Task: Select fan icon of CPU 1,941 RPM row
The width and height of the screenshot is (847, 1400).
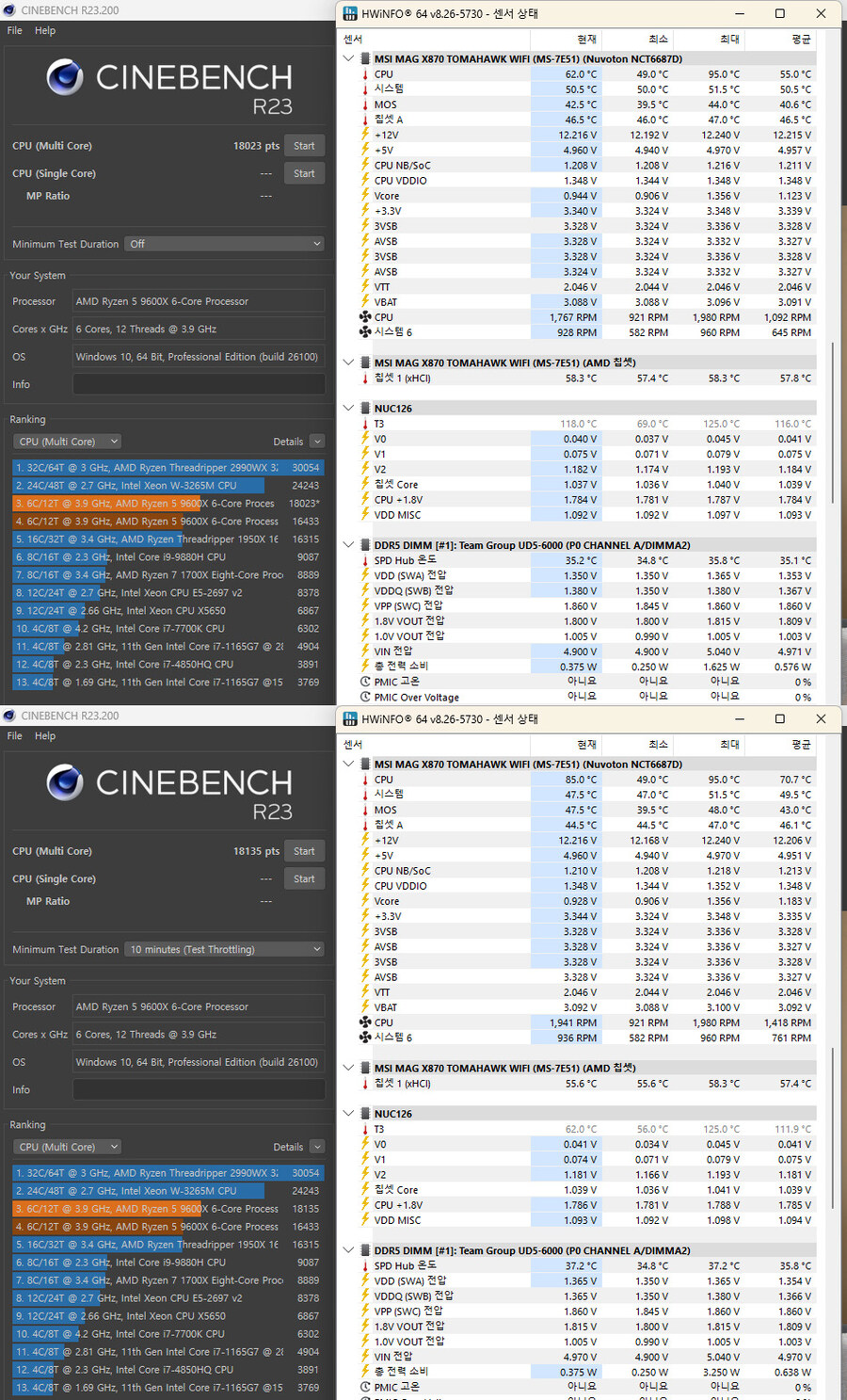Action: [x=365, y=1022]
